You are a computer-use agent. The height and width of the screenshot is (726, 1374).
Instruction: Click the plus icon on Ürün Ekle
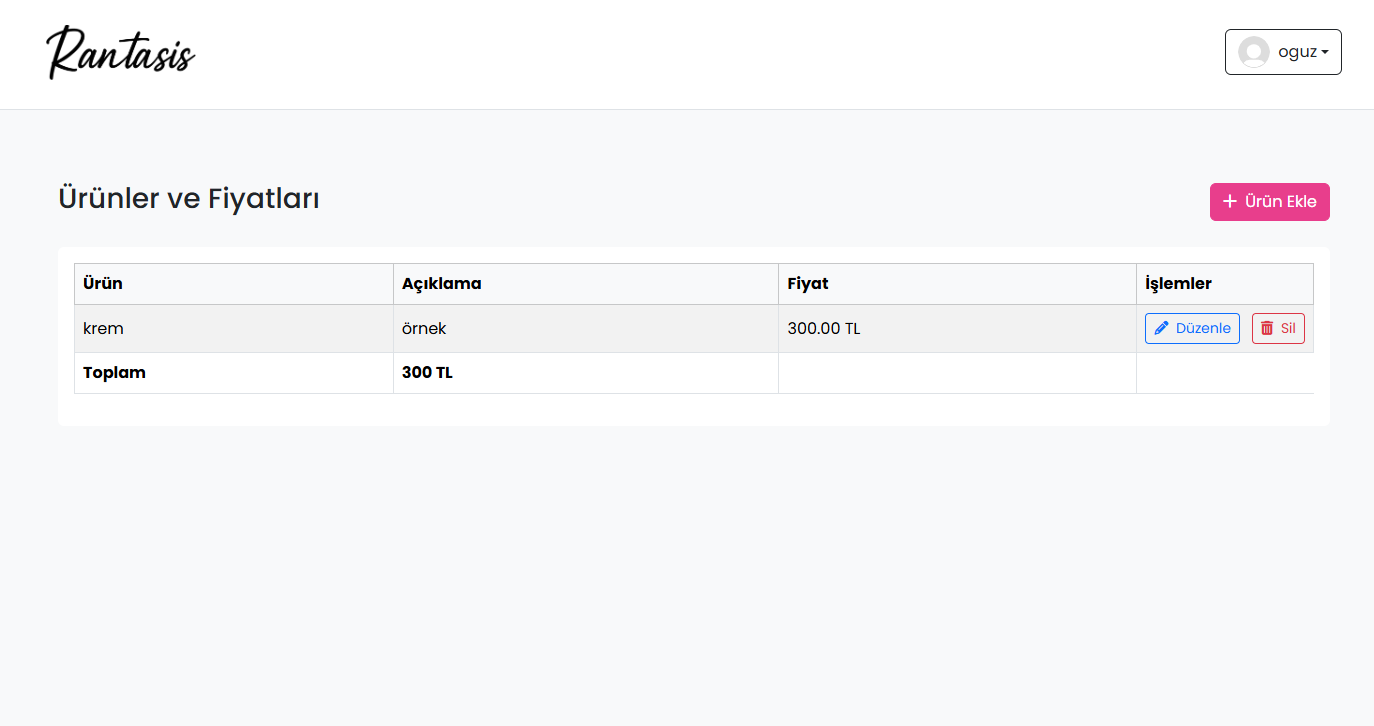[1230, 202]
